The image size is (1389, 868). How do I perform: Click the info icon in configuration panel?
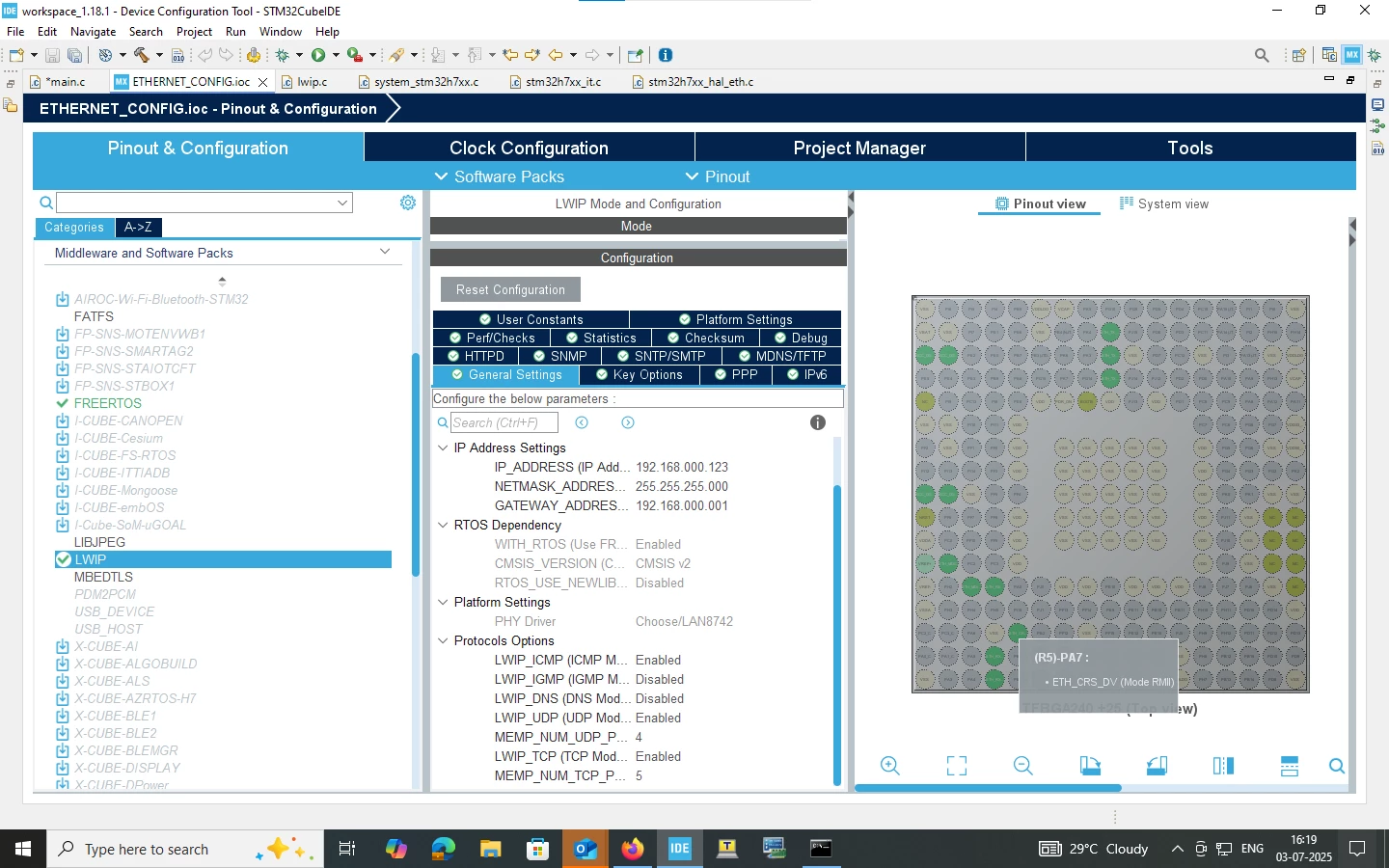[x=818, y=422]
